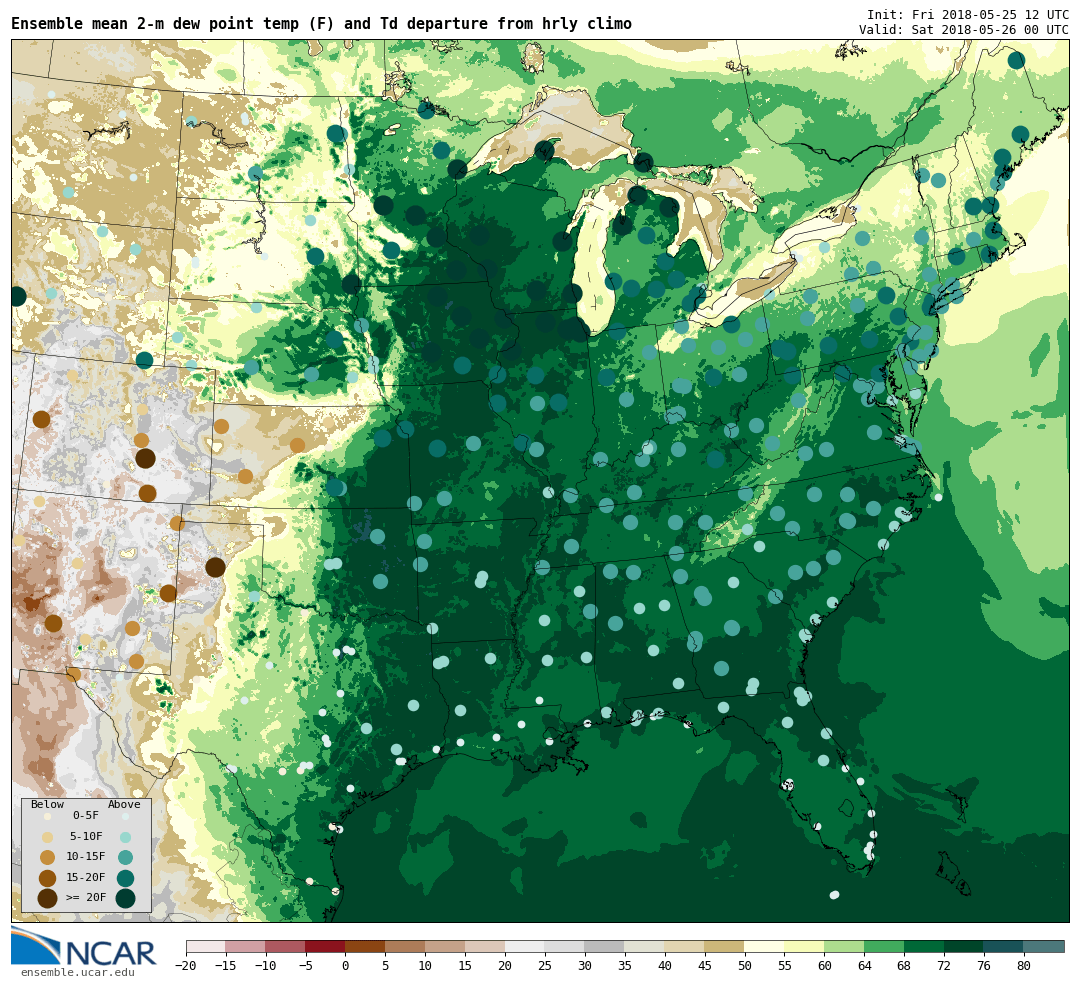Pick the 68 to 72 dark green swatch

[x=925, y=946]
